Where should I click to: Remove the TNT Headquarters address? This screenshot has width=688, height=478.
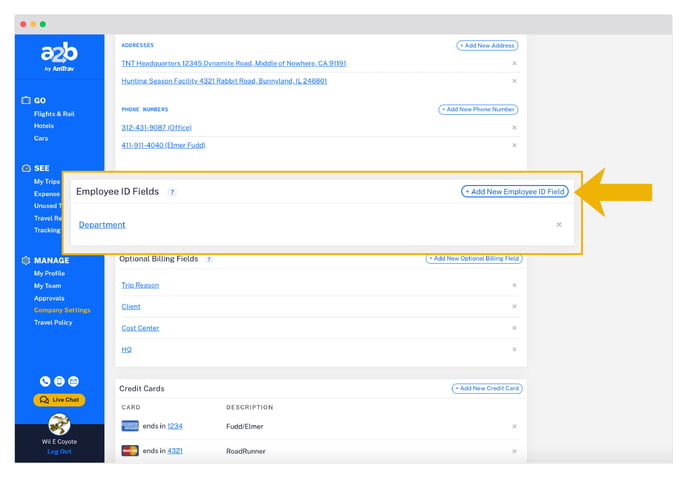(x=514, y=64)
